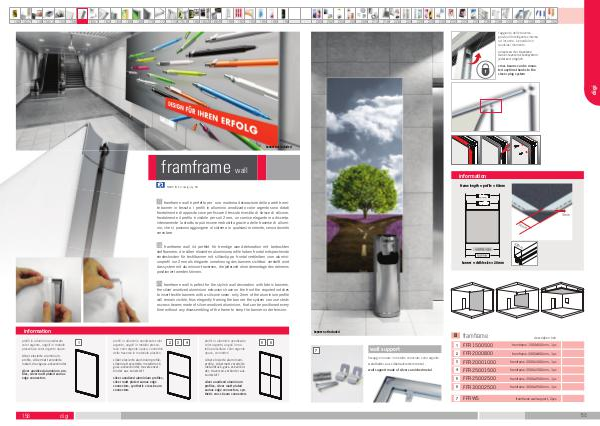Click the single-panel frame diagram labeled 1

tap(87, 373)
